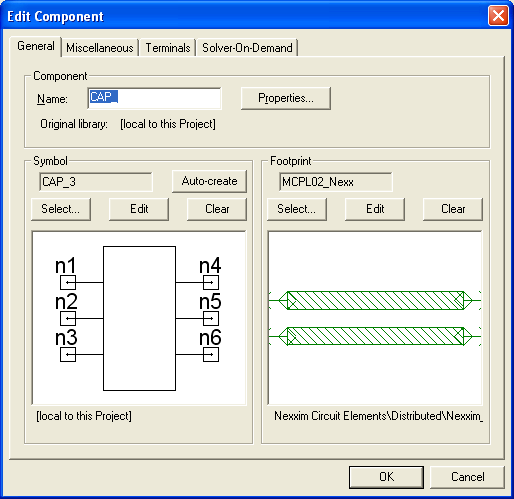
Task: Open component Properties dialog
Action: [x=286, y=98]
